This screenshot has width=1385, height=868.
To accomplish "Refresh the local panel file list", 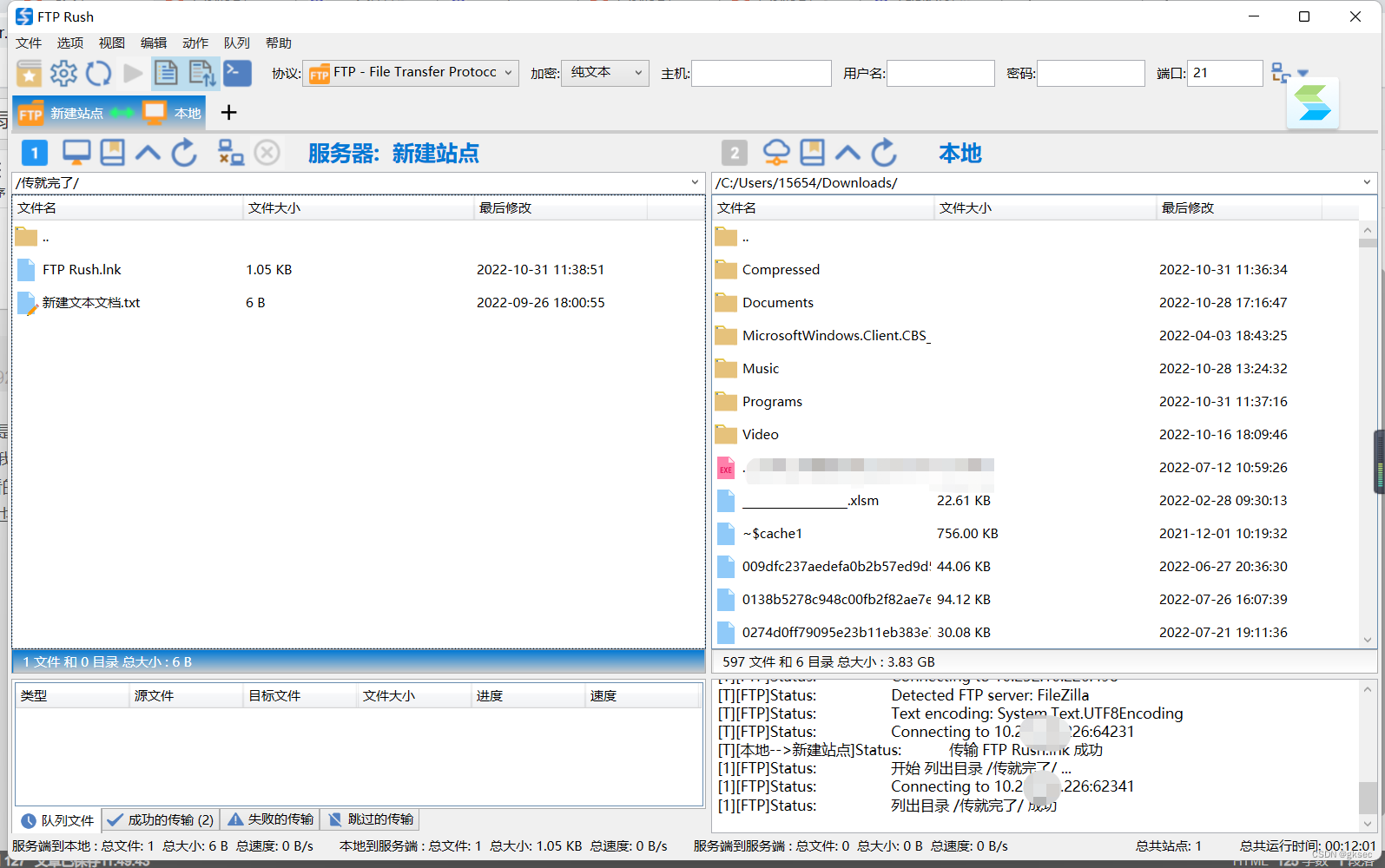I will point(884,153).
